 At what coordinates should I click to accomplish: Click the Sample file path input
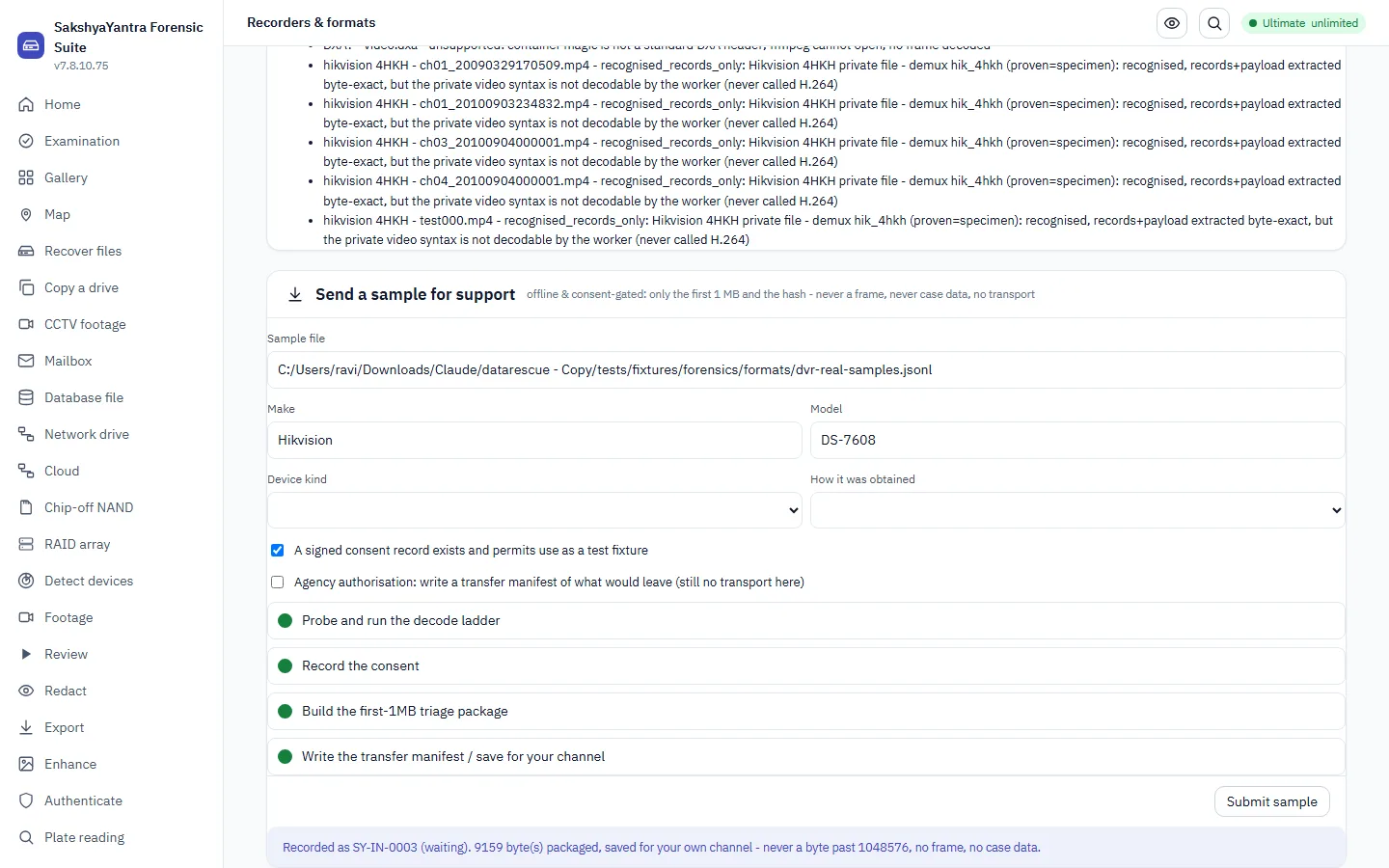pos(806,369)
